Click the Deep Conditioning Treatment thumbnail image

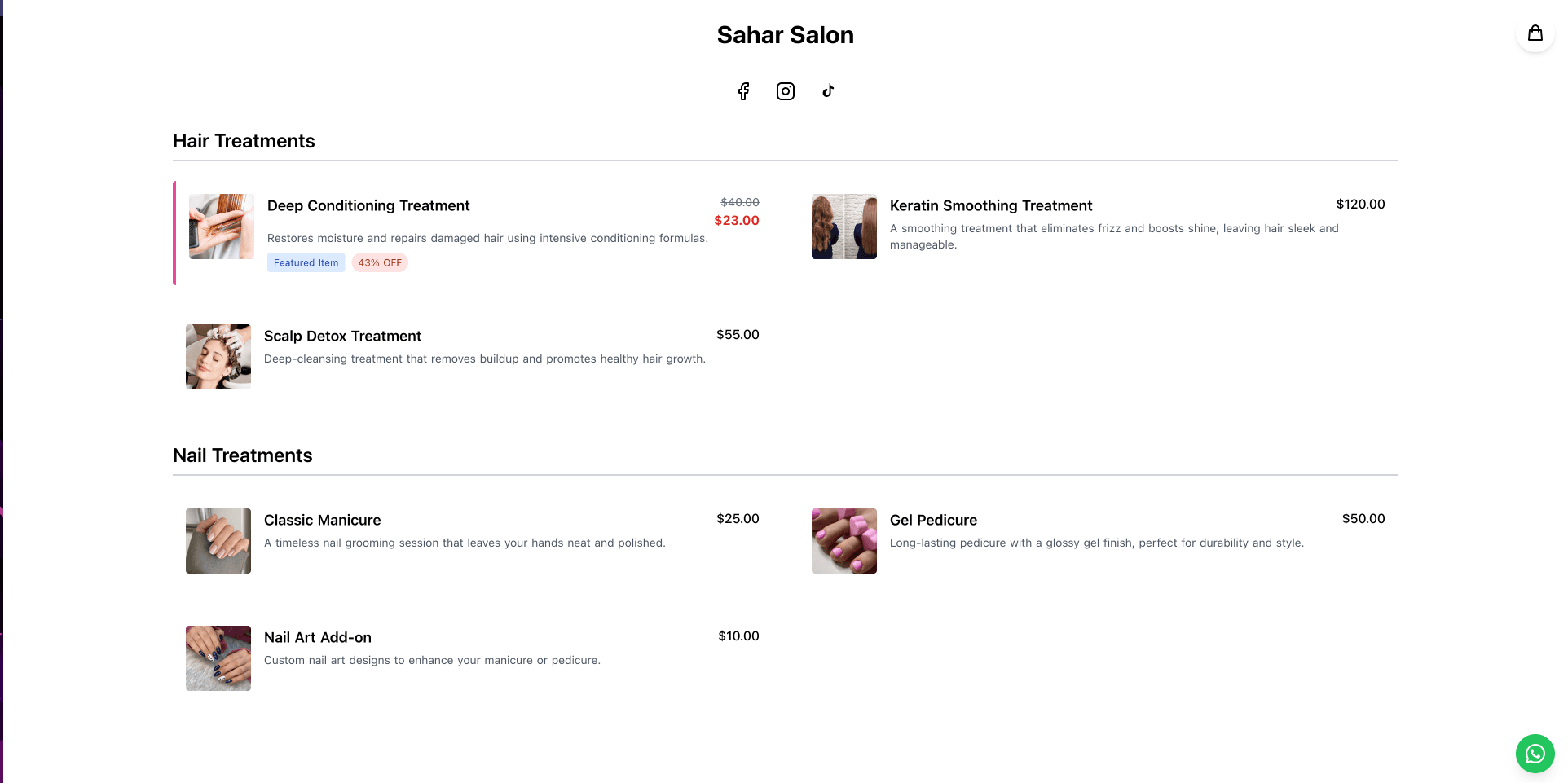[221, 227]
